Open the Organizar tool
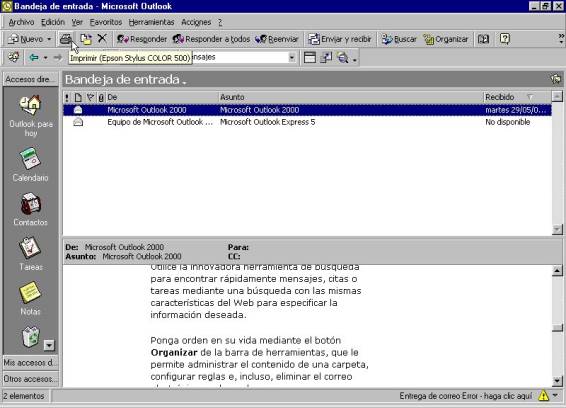Image resolution: width=566 pixels, height=408 pixels. point(446,39)
